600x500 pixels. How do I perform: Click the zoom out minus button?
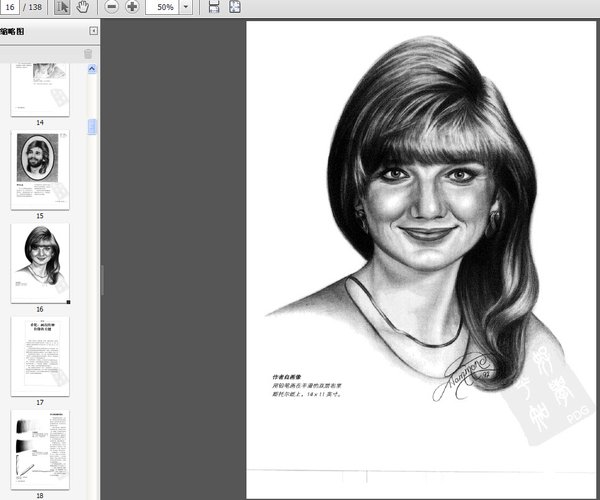coord(111,7)
